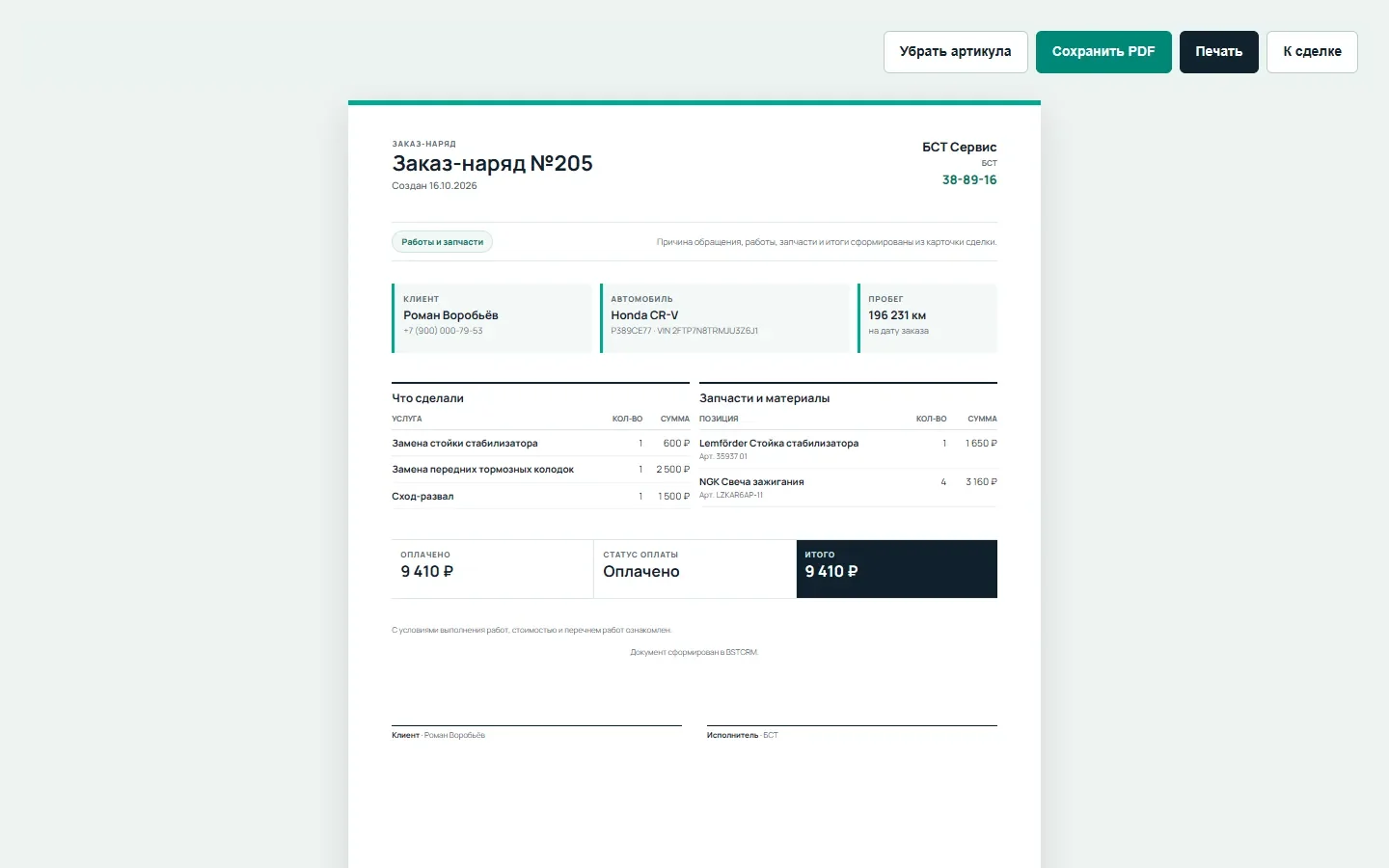This screenshot has height=868, width=1389.
Task: Click the 2 500 ₽ brake pads amount
Action: click(x=672, y=470)
